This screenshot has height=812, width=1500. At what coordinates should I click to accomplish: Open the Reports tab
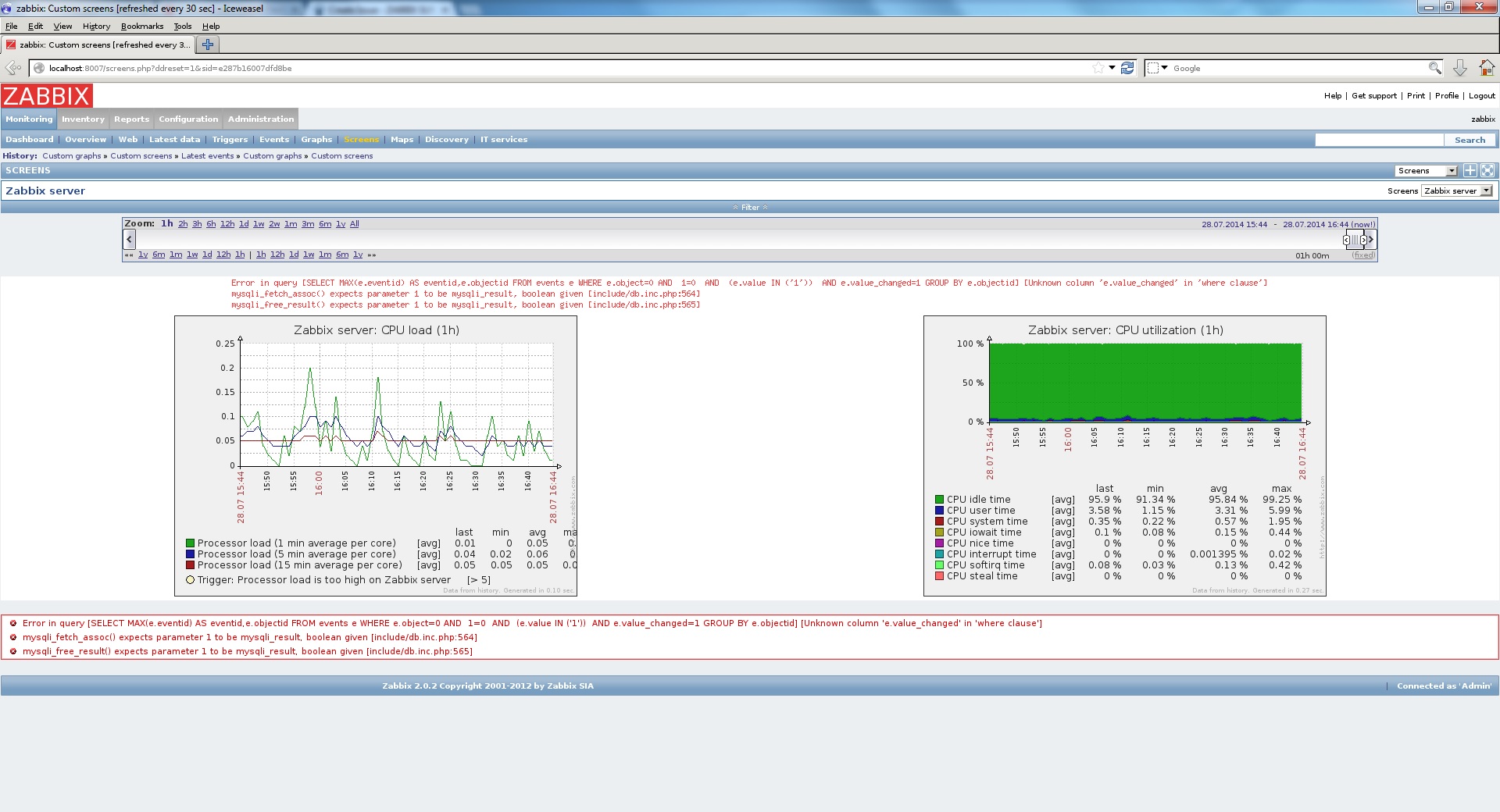point(131,119)
